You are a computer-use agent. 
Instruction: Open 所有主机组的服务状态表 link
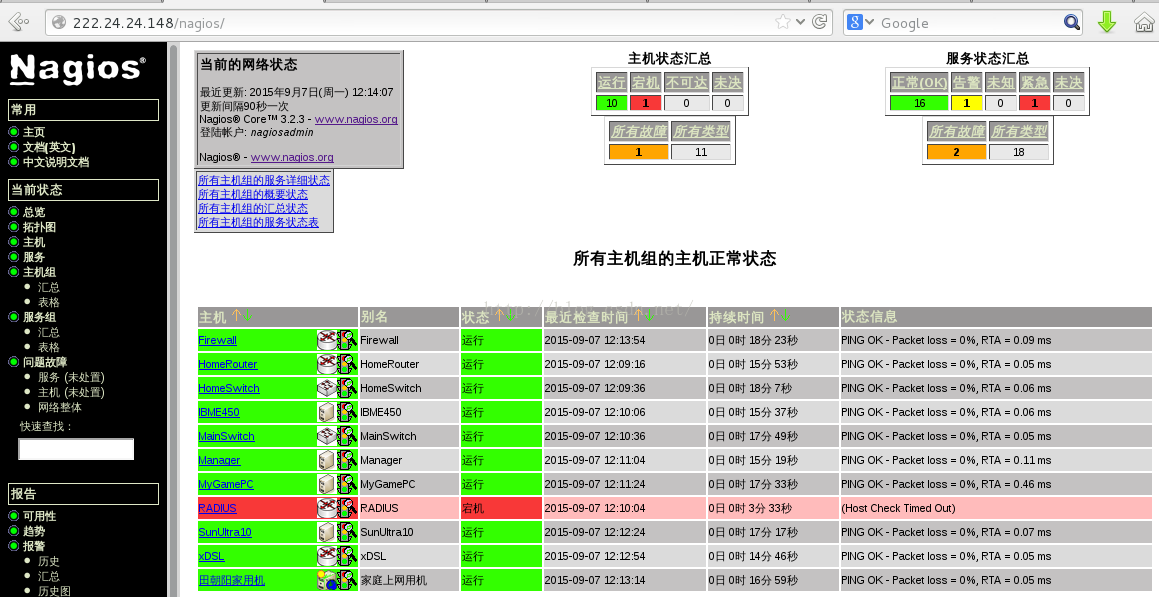pyautogui.click(x=258, y=222)
